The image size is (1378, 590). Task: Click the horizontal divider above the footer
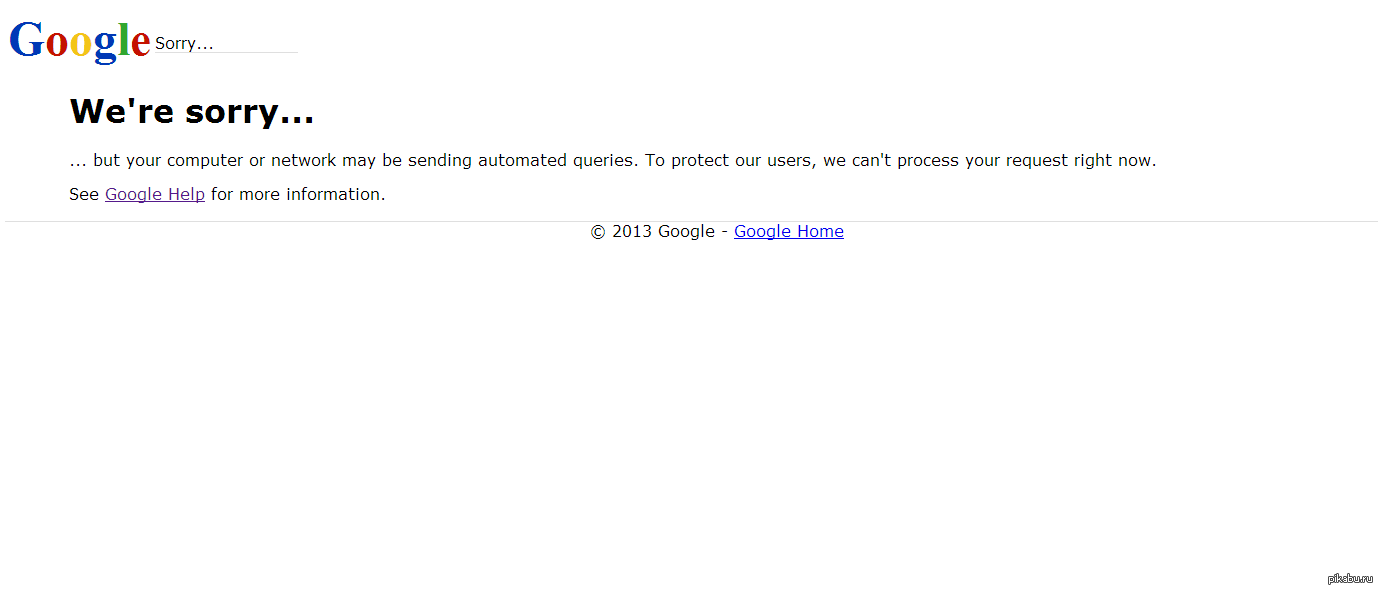400,221
